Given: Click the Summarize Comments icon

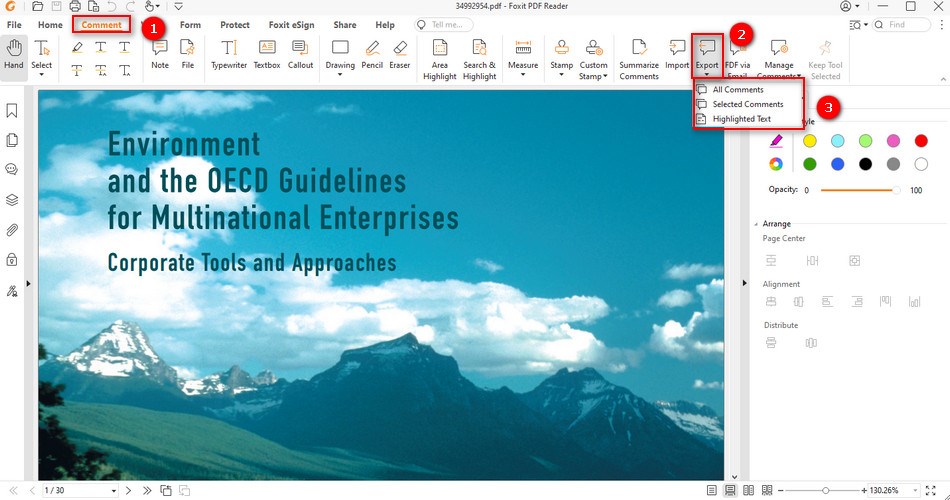Looking at the screenshot, I should [x=639, y=57].
